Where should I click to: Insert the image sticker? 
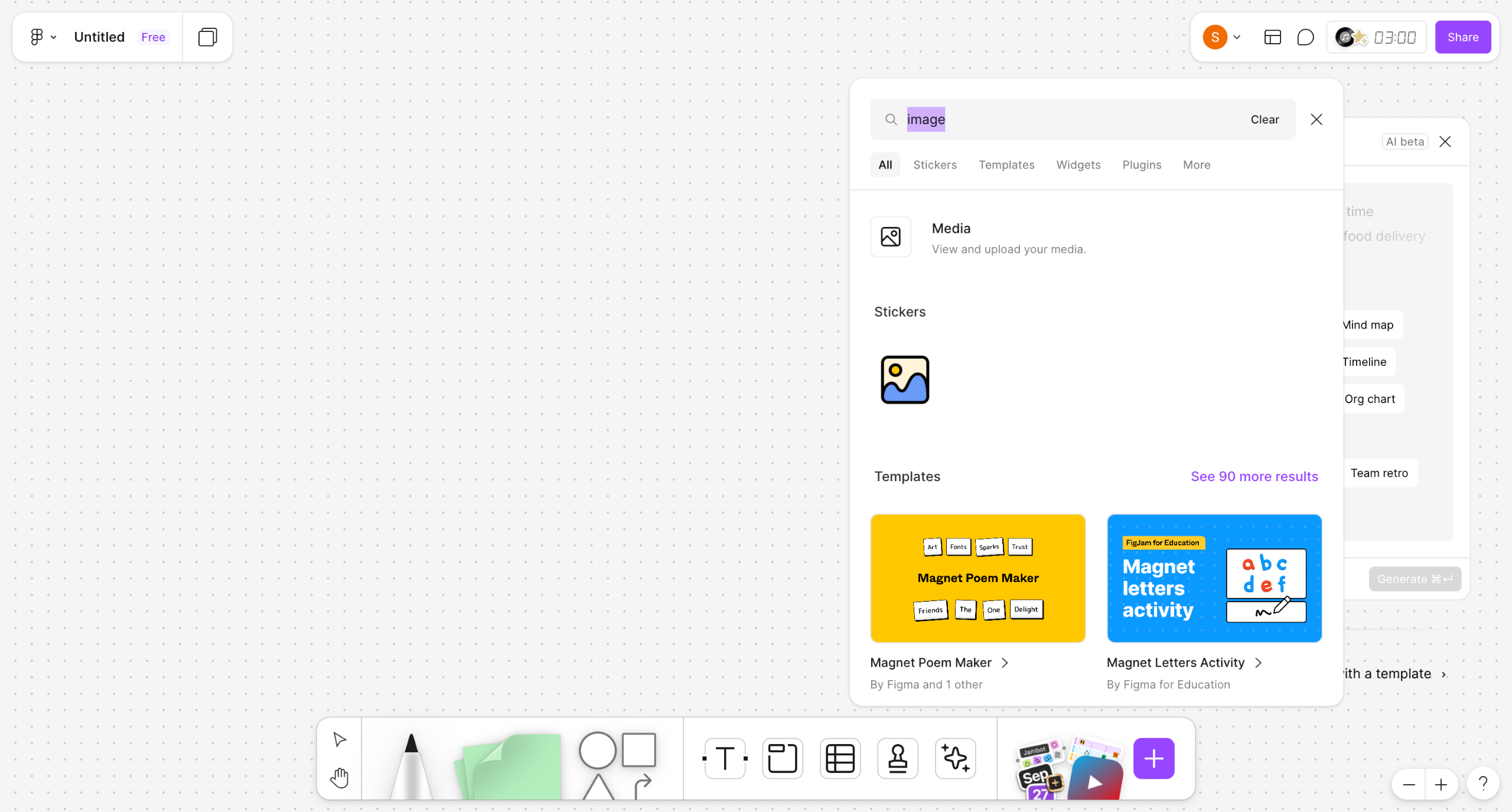[905, 380]
